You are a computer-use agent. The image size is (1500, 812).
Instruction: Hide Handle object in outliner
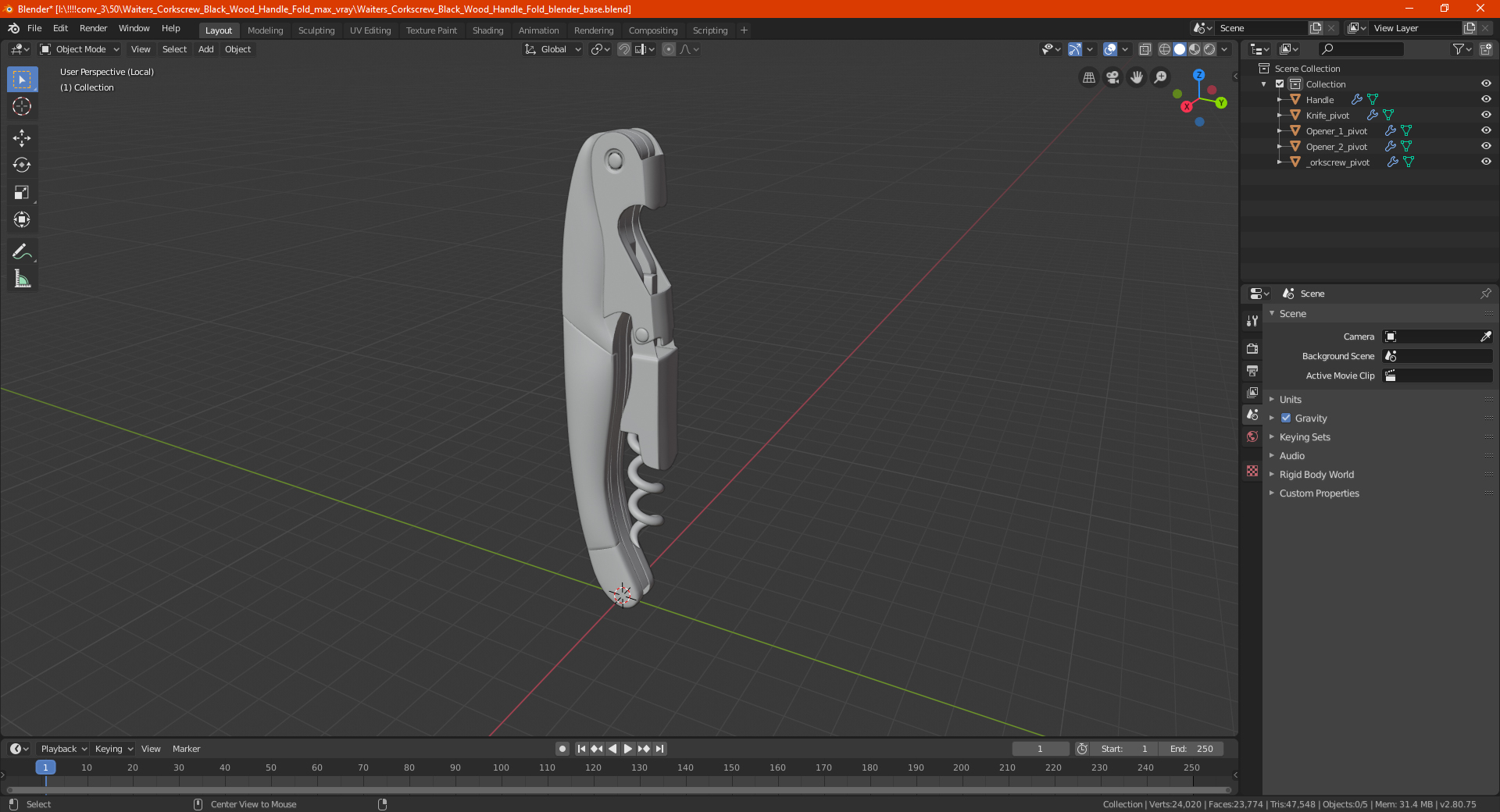[1486, 99]
